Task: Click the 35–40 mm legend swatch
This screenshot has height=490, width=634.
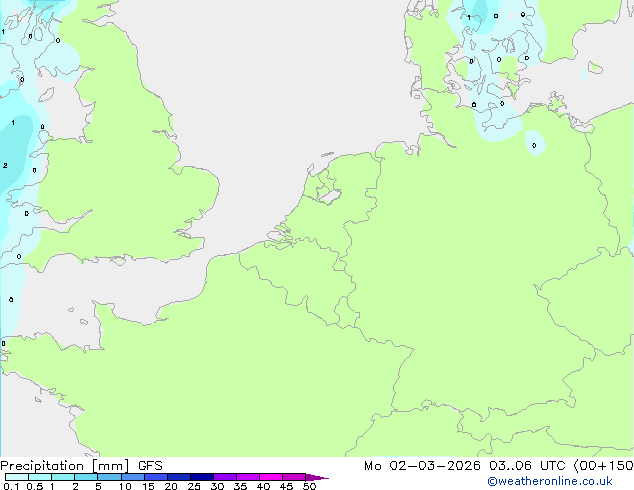Action: tap(247, 477)
